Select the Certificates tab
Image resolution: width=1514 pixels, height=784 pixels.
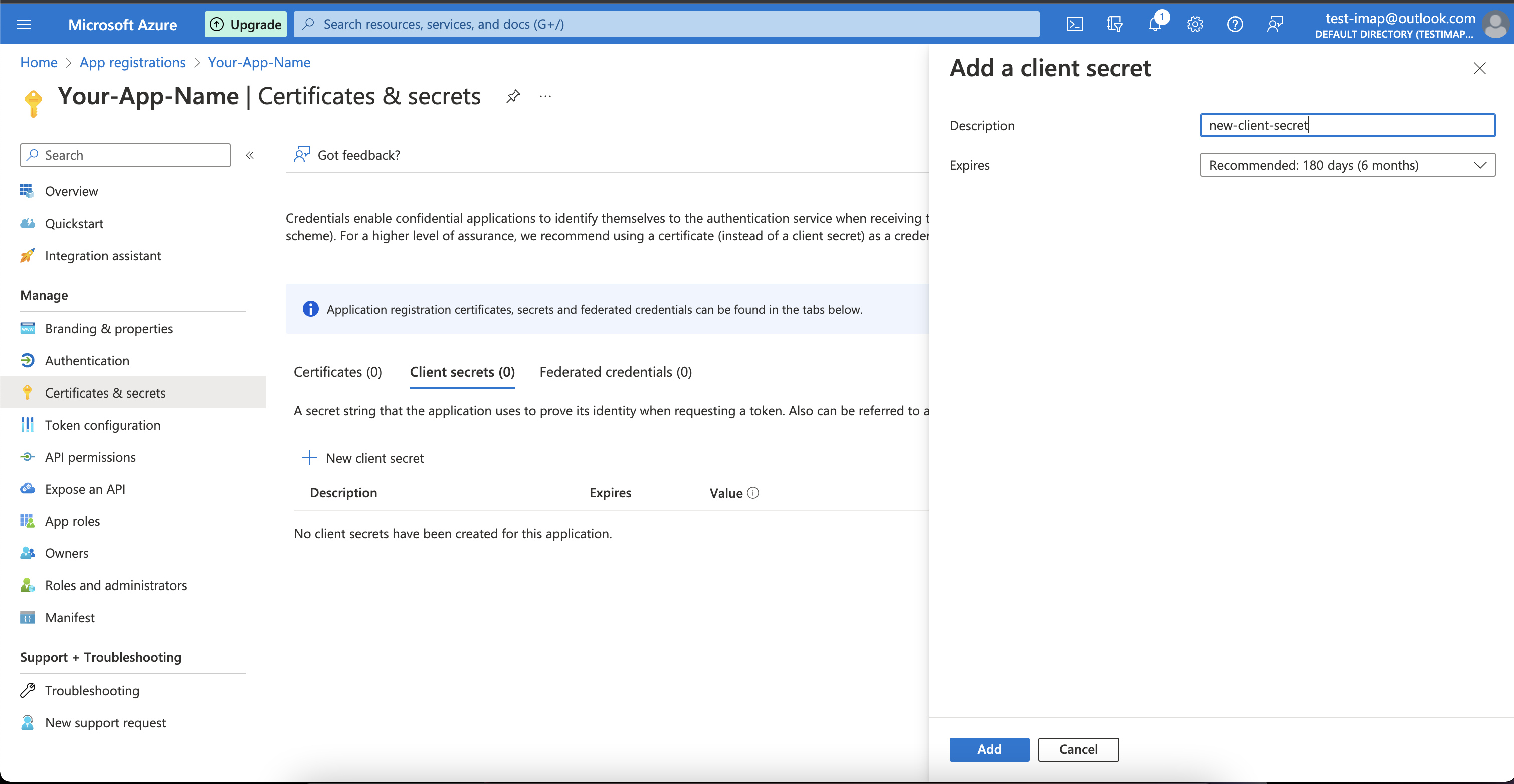coord(337,372)
